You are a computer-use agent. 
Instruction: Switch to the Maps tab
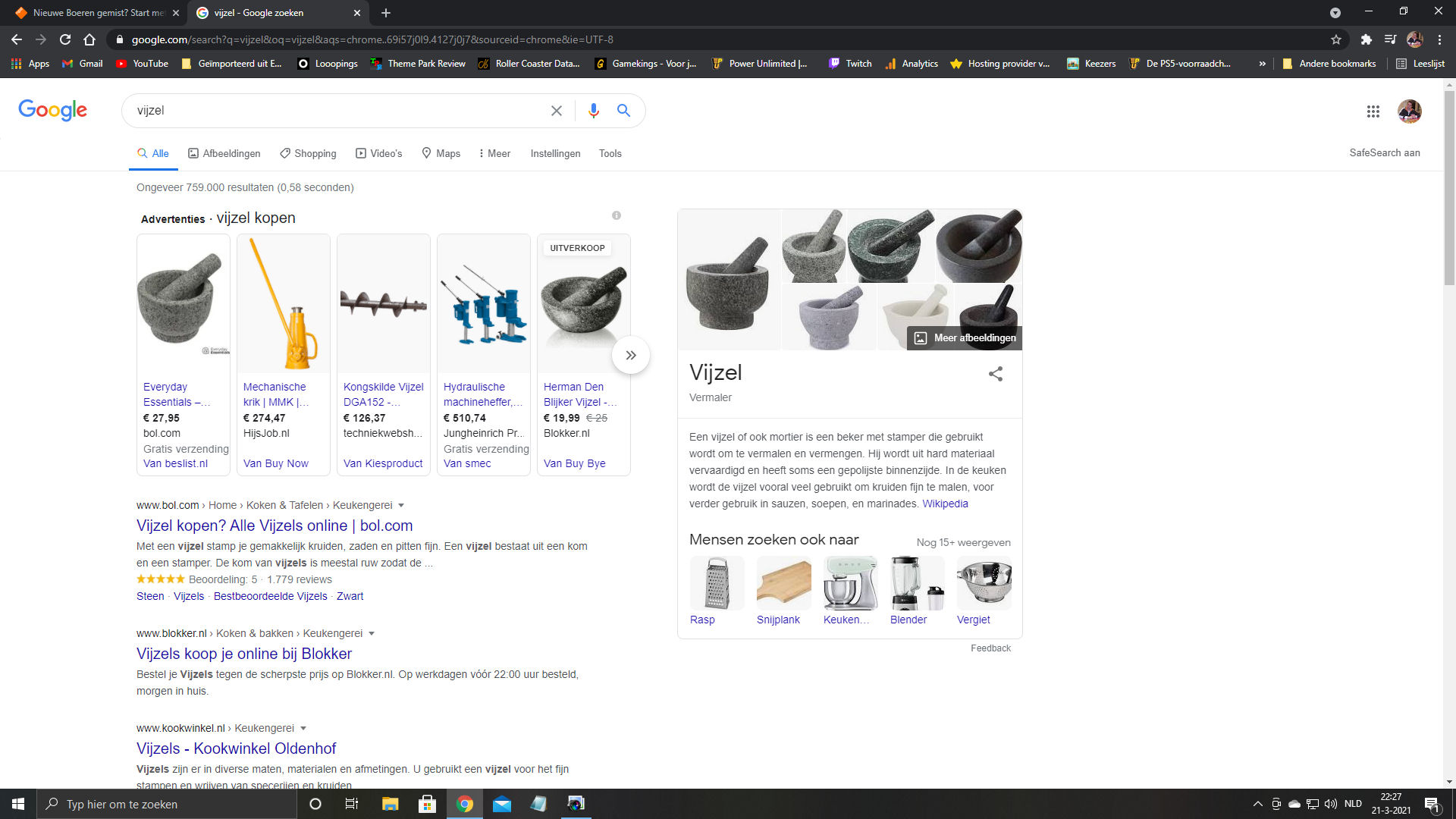click(441, 153)
